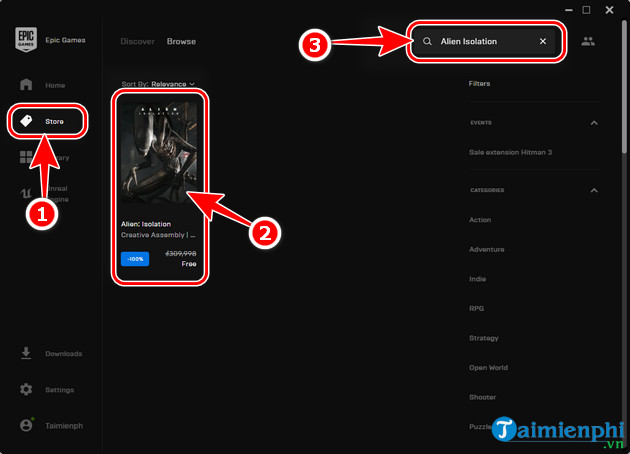
Task: Click in the Alien Isolation search field
Action: click(484, 41)
